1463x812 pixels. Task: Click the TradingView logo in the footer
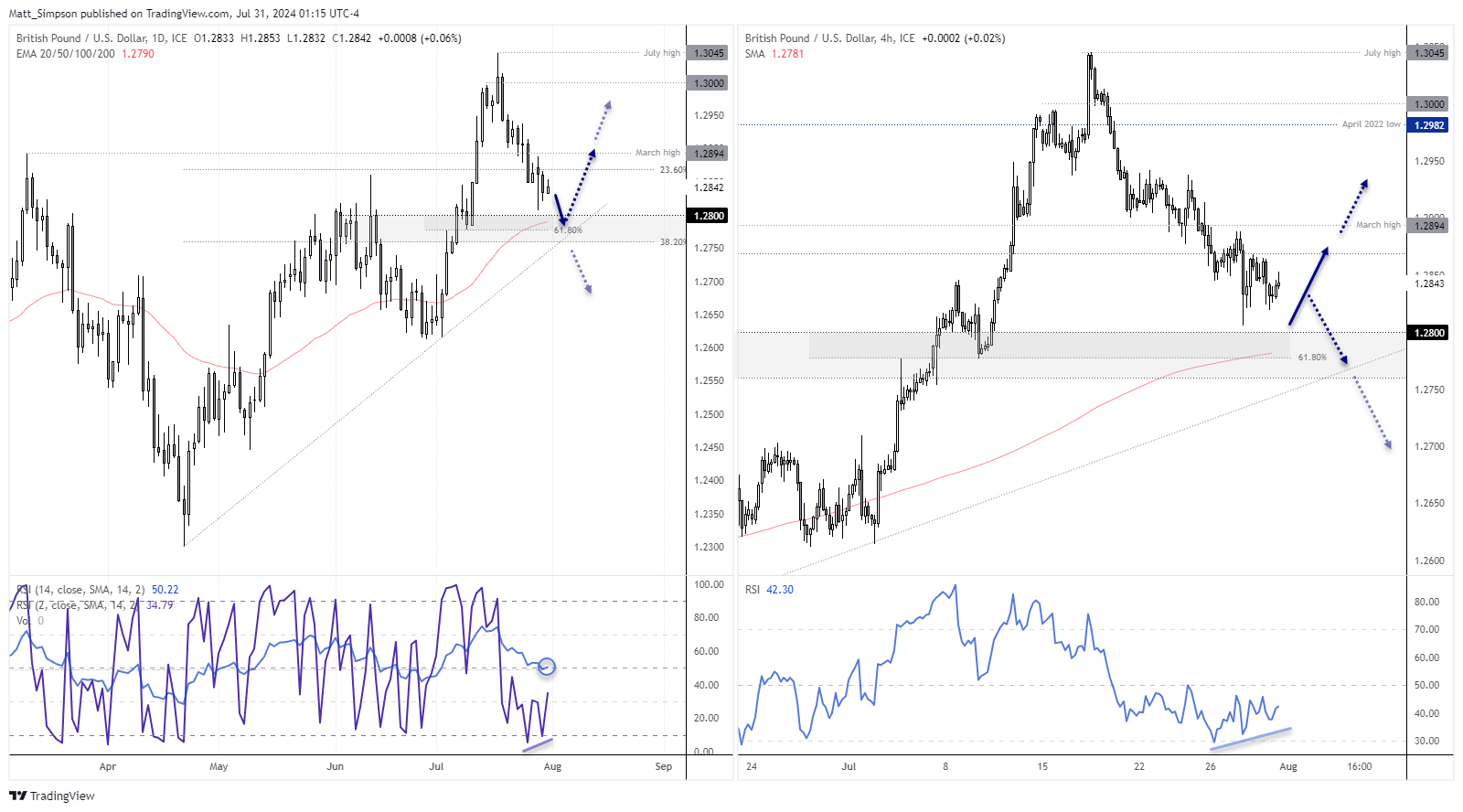pyautogui.click(x=52, y=796)
